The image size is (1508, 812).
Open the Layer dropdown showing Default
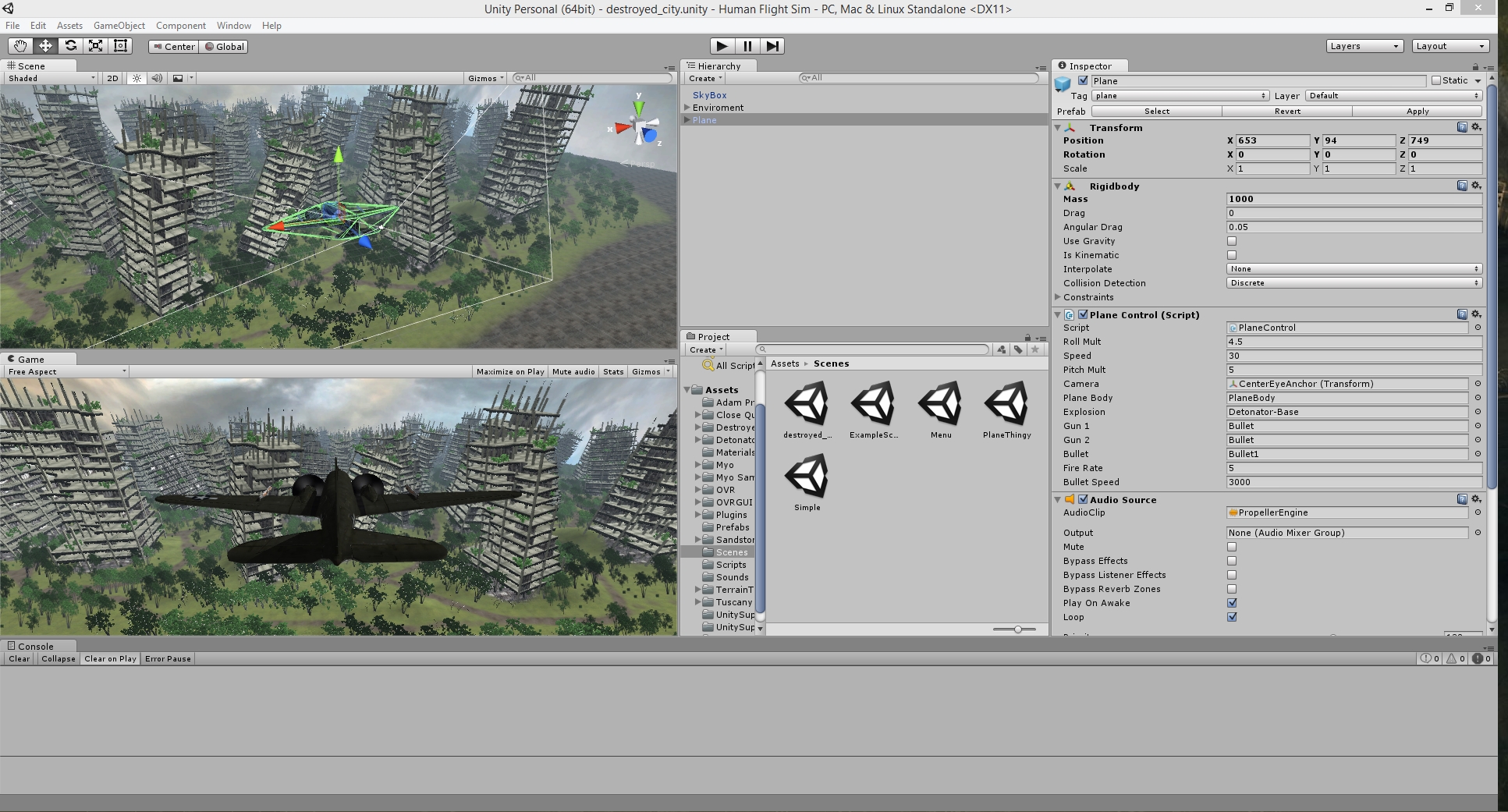(x=1393, y=96)
